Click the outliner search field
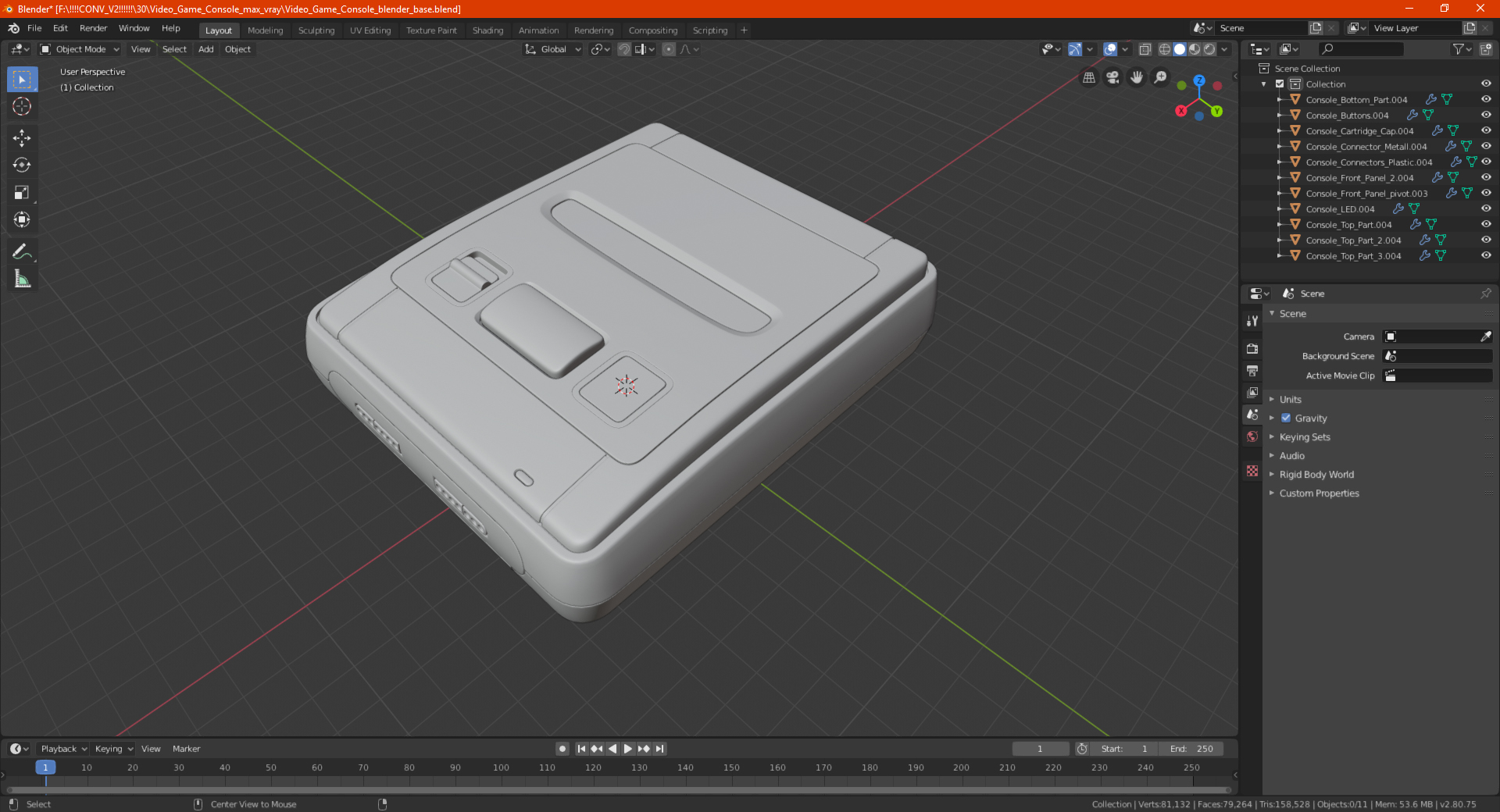The height and width of the screenshot is (812, 1500). pos(1360,49)
